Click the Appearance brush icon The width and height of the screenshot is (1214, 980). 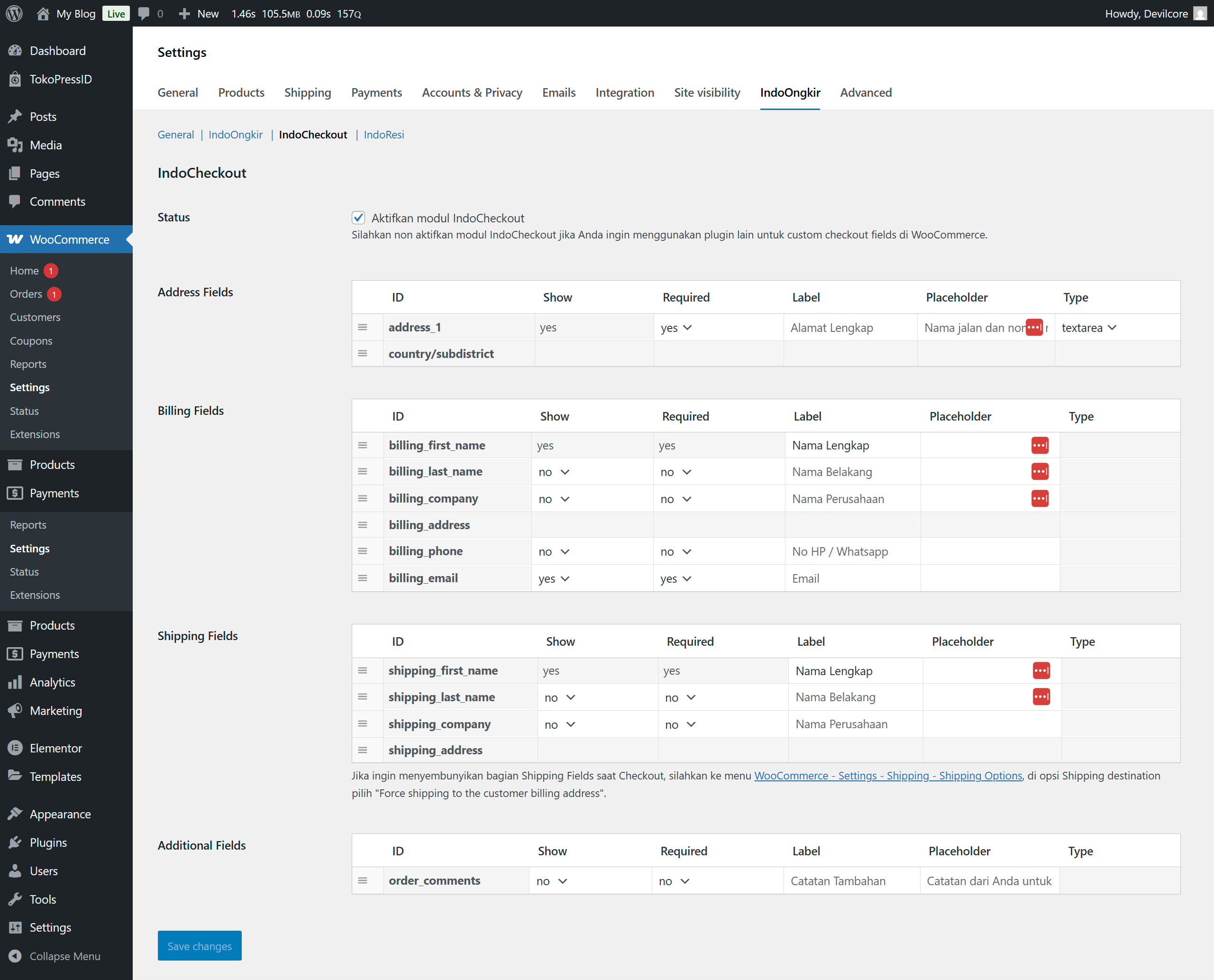click(15, 814)
